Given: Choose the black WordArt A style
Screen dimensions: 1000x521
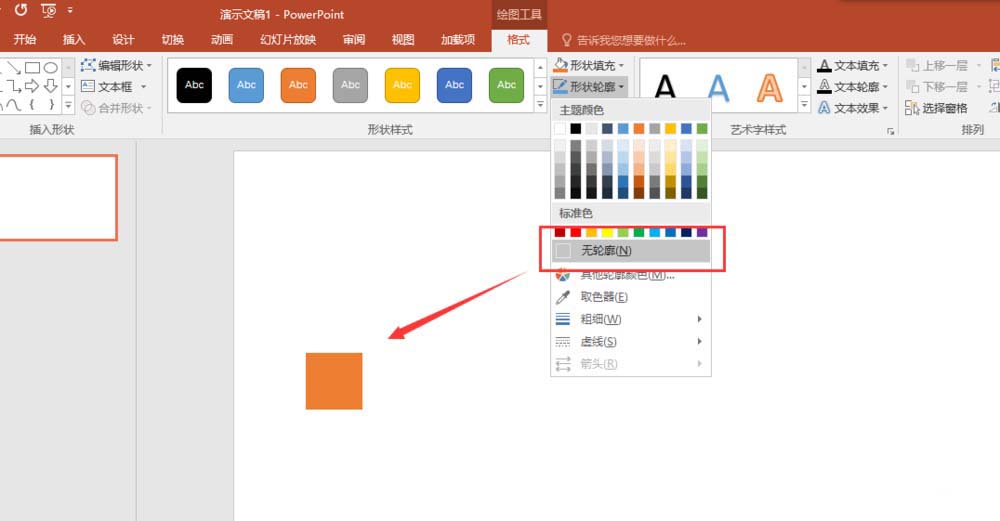Looking at the screenshot, I should point(665,87).
